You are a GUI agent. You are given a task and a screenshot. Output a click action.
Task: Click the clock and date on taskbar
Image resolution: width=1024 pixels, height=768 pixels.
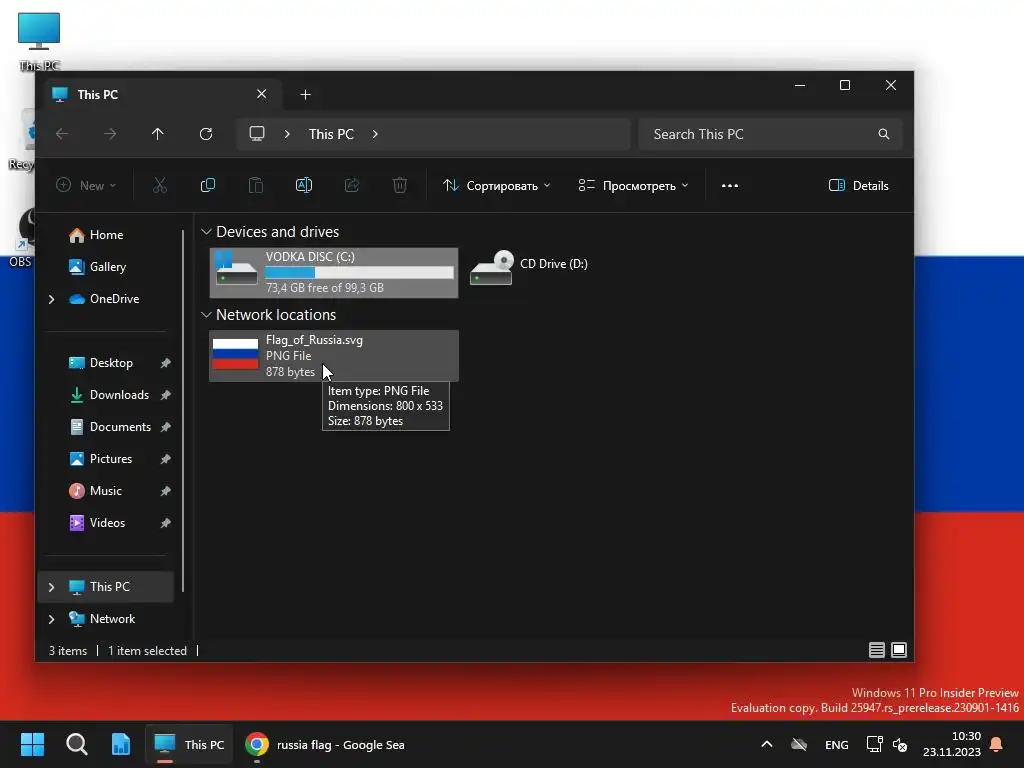(952, 744)
